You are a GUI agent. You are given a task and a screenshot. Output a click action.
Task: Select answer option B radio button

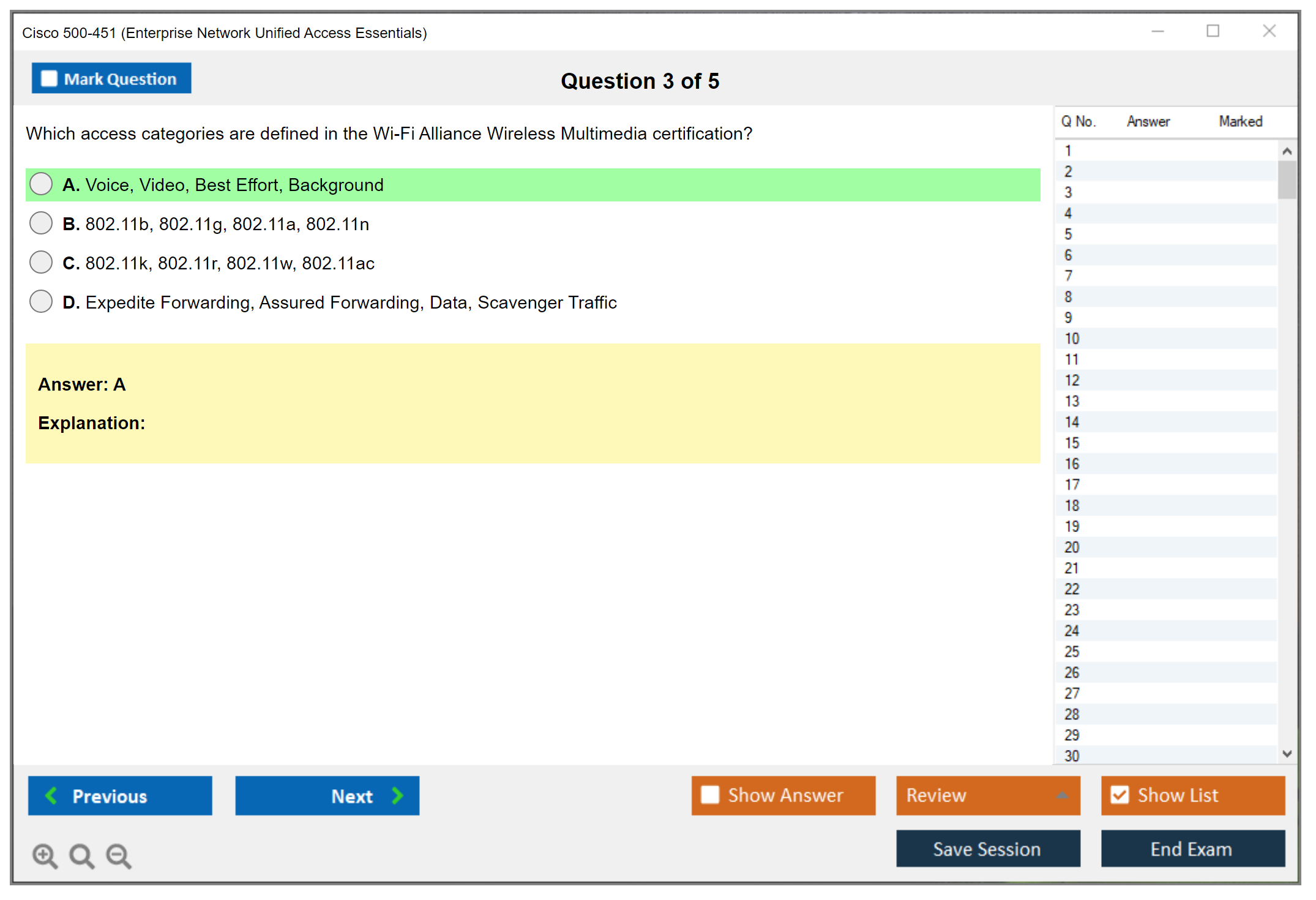pyautogui.click(x=41, y=223)
